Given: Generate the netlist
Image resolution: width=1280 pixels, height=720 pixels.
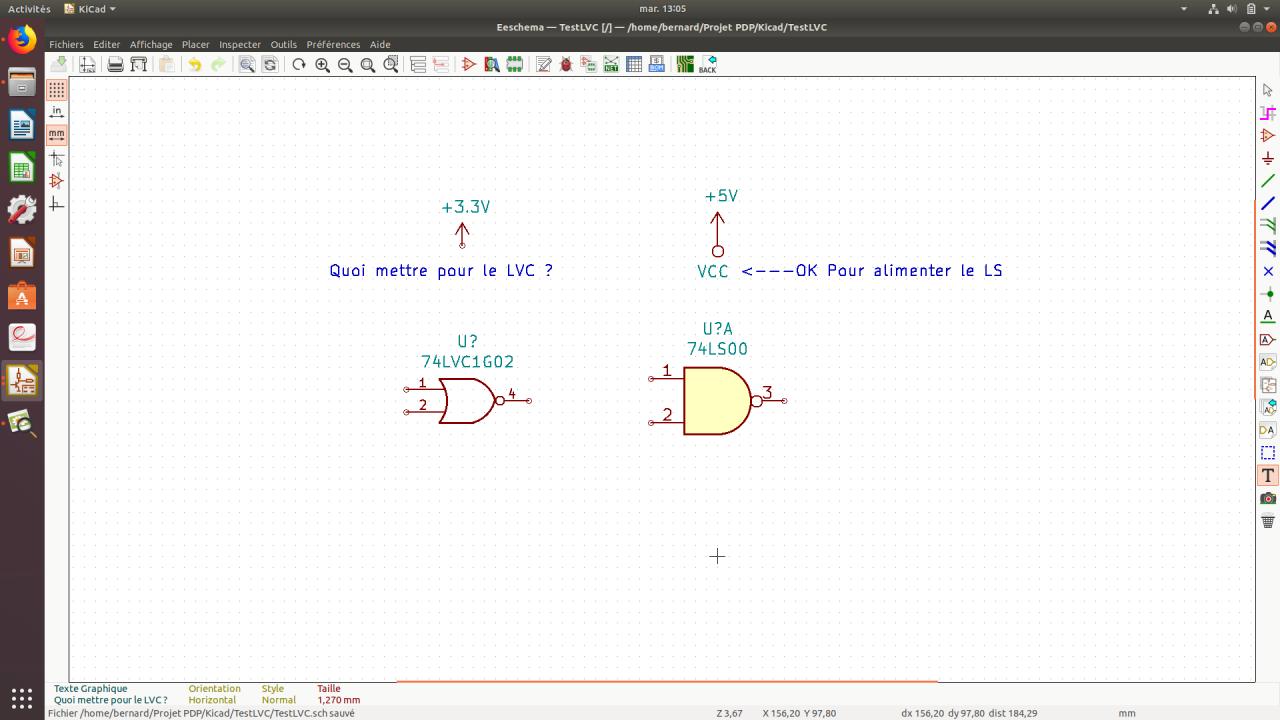Looking at the screenshot, I should tap(611, 65).
